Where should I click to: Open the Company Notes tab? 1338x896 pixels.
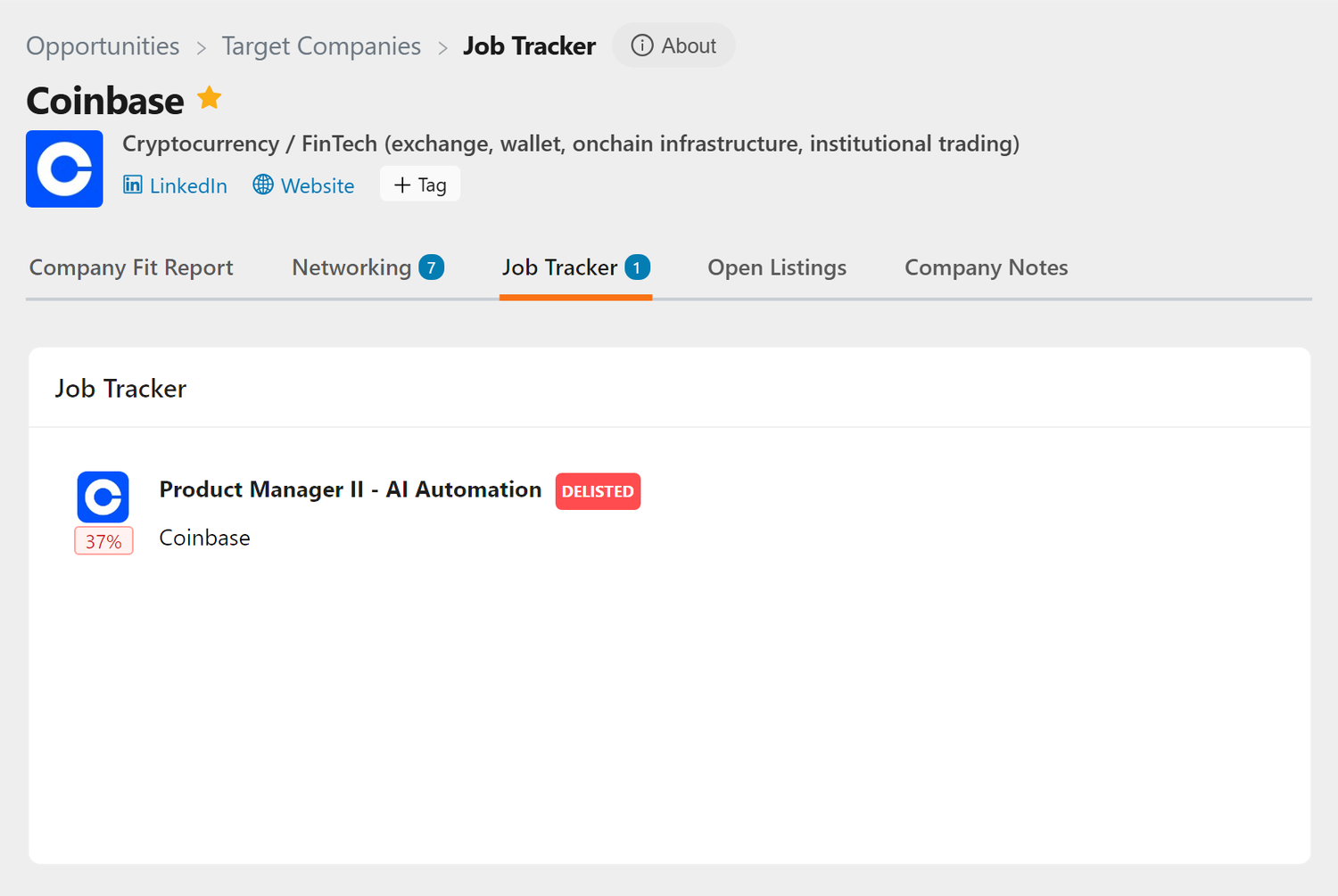coord(987,267)
